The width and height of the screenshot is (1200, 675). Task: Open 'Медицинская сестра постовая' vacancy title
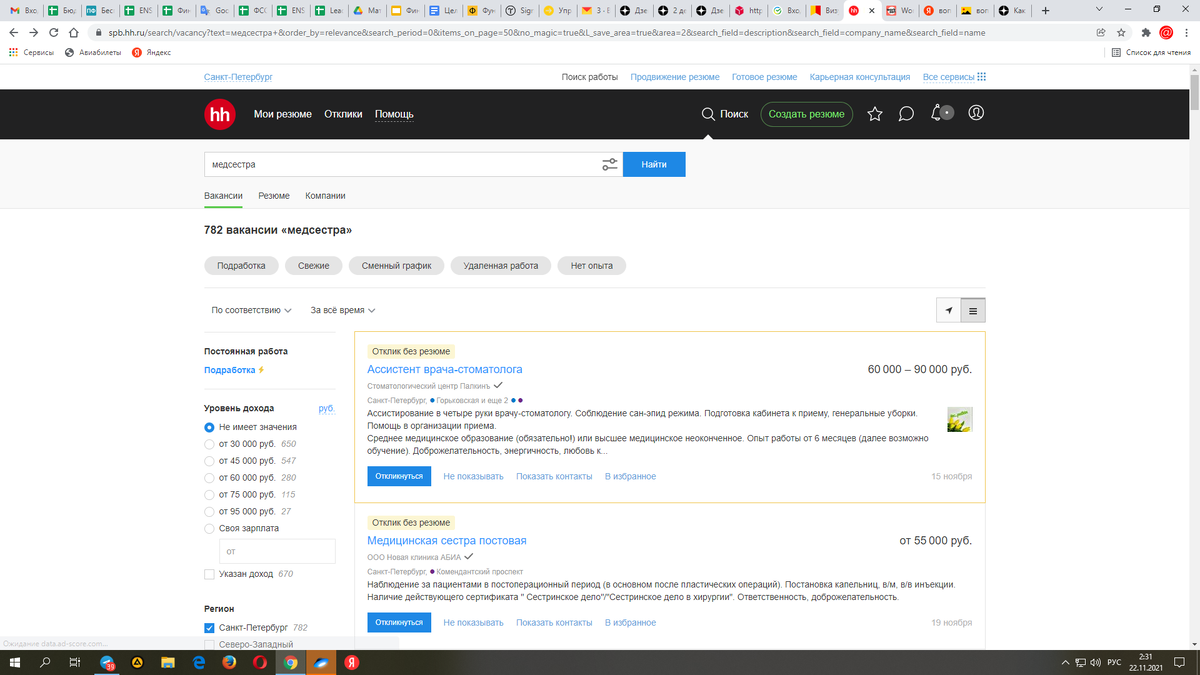[447, 541]
